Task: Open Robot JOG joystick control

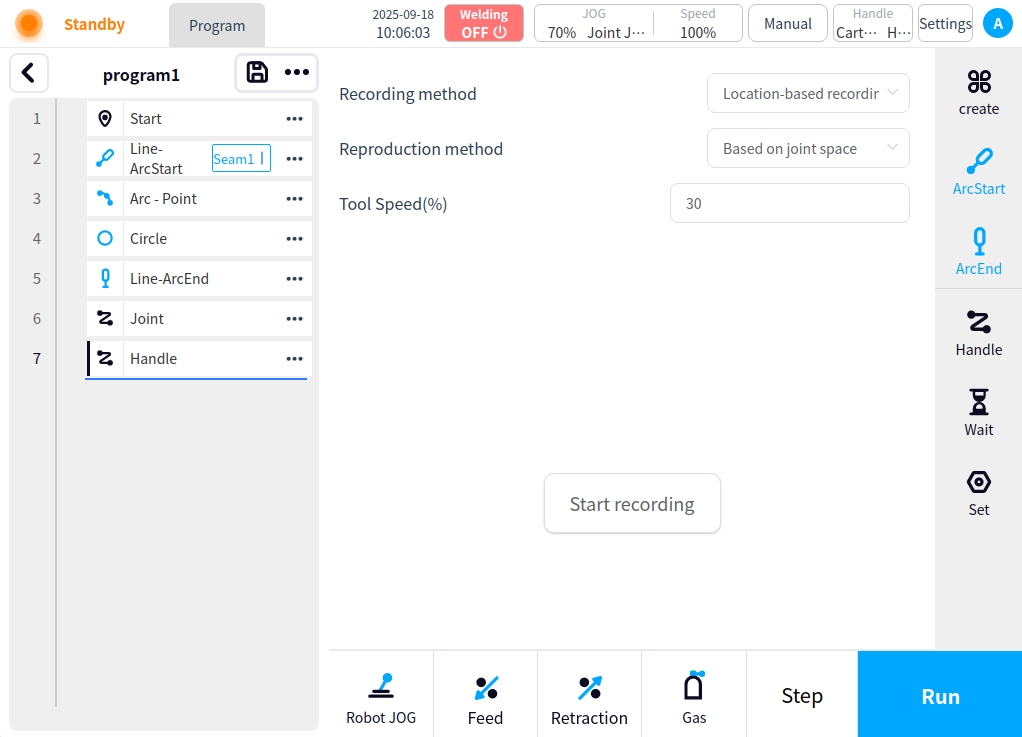Action: click(x=381, y=696)
